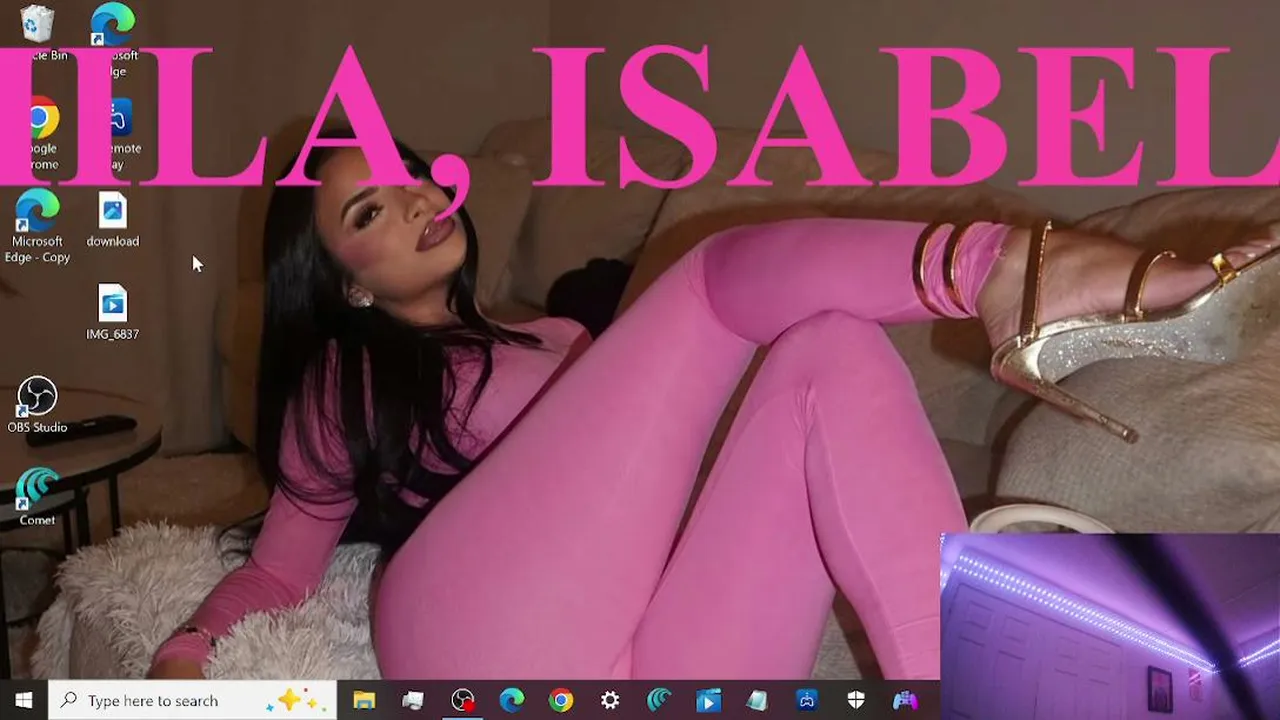Image resolution: width=1280 pixels, height=720 pixels.
Task: Select the Microsoft Edge - Copy shortcut
Action: click(37, 227)
